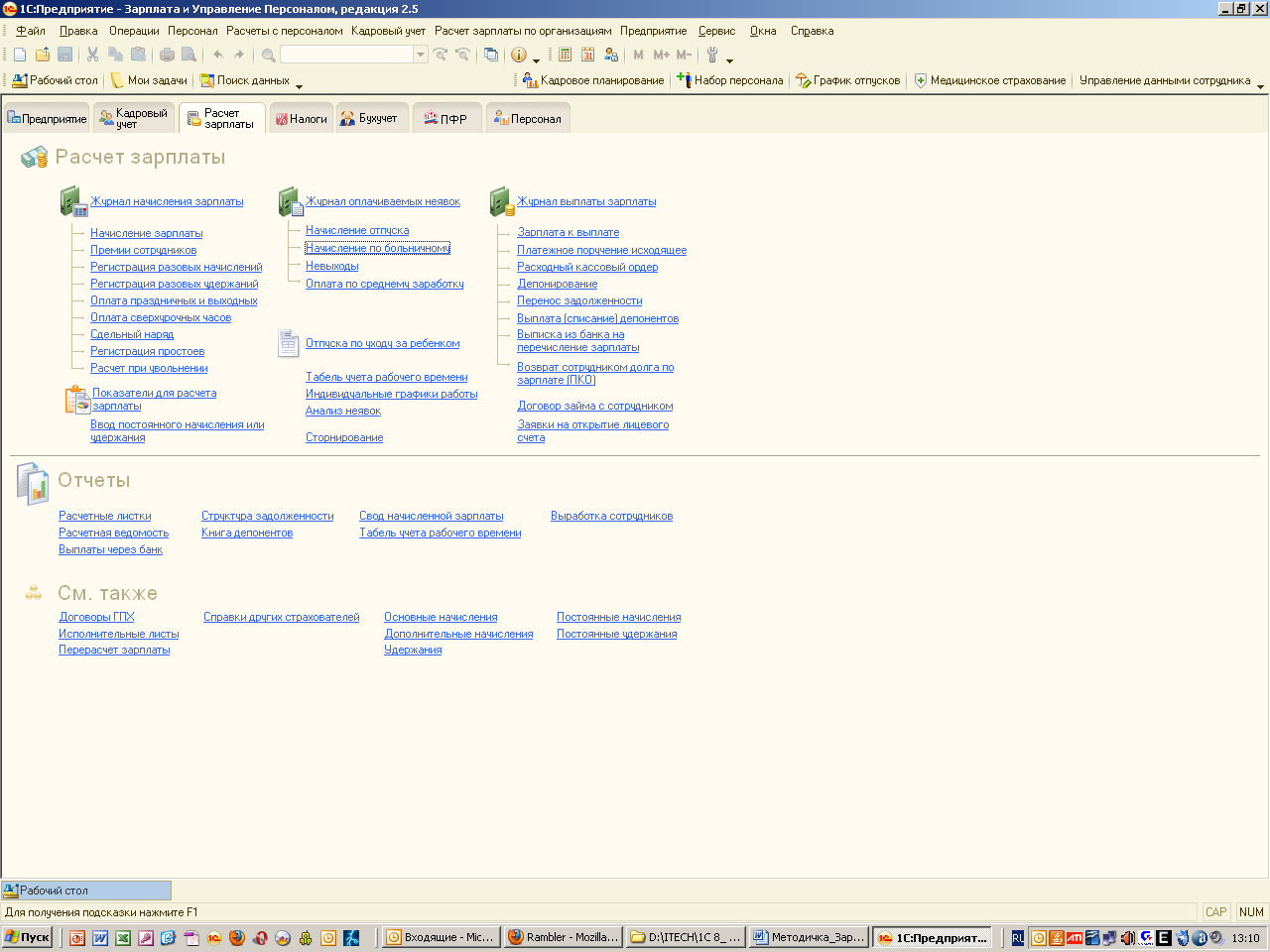The image size is (1270, 952).
Task: Expand the overflow arrow after Поиск данных
Action: (x=299, y=84)
